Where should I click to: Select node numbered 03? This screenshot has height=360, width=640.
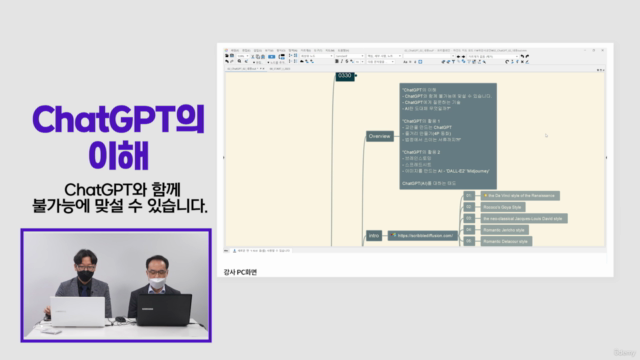coord(469,218)
